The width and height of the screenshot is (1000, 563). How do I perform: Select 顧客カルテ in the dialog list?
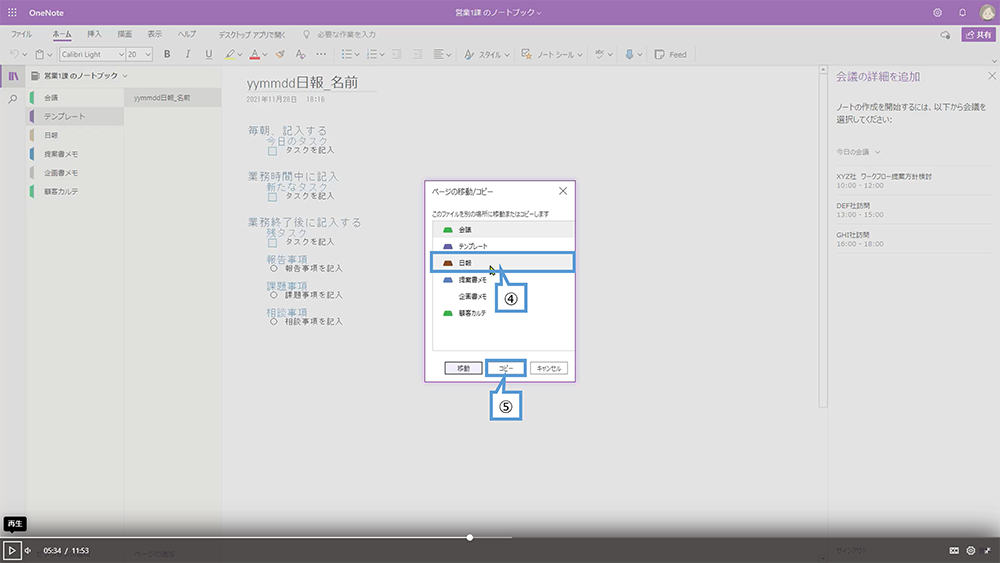click(x=503, y=313)
